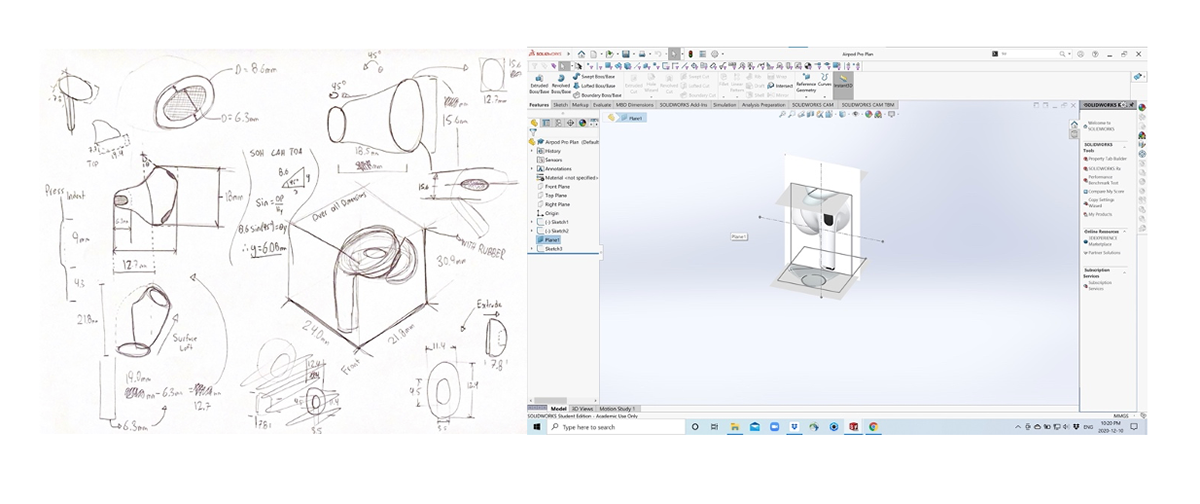Image resolution: width=1200 pixels, height=504 pixels.
Task: Open the PropertyManager tab icon
Action: point(546,123)
